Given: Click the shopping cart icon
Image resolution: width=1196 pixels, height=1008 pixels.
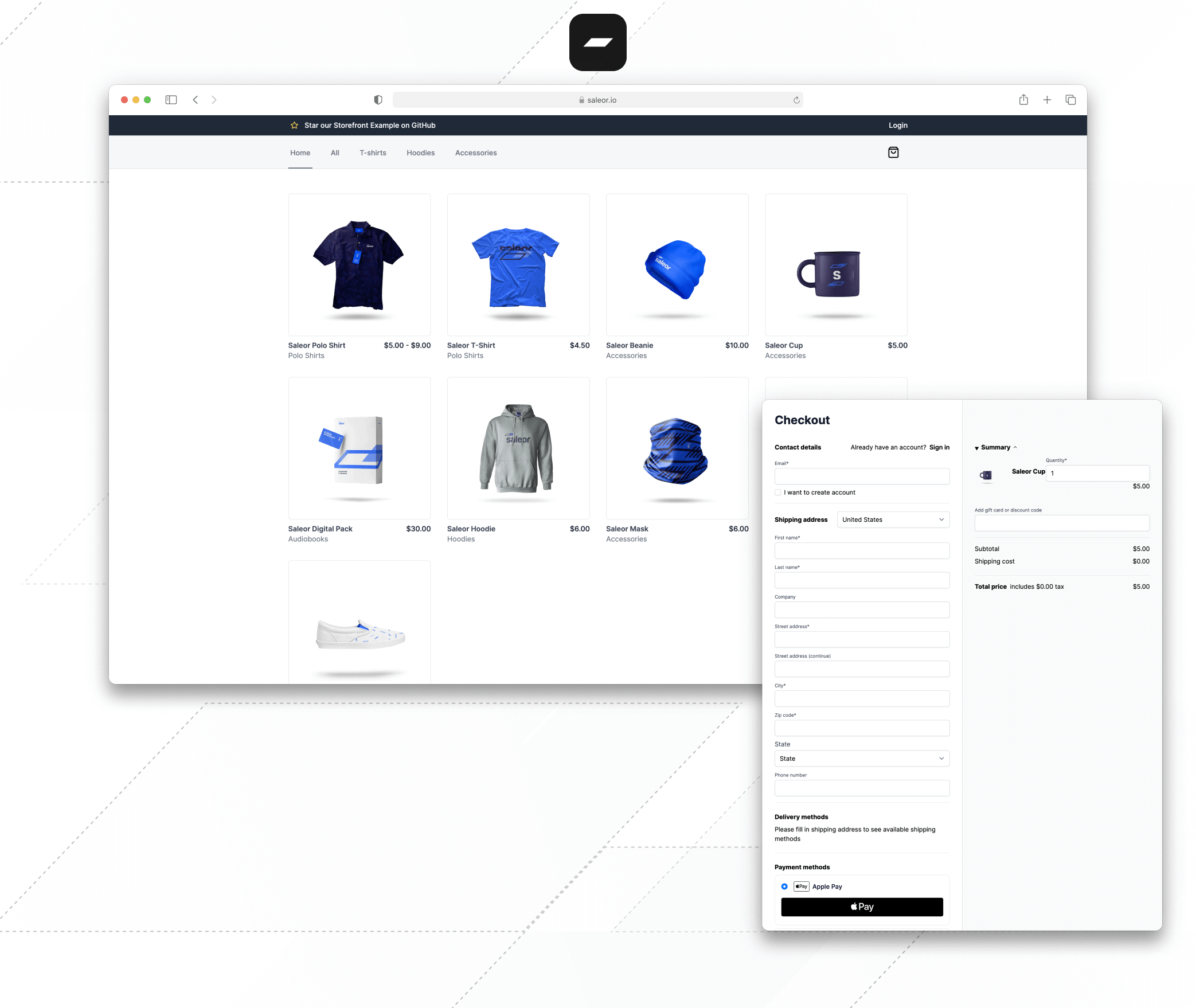Looking at the screenshot, I should click(x=893, y=152).
